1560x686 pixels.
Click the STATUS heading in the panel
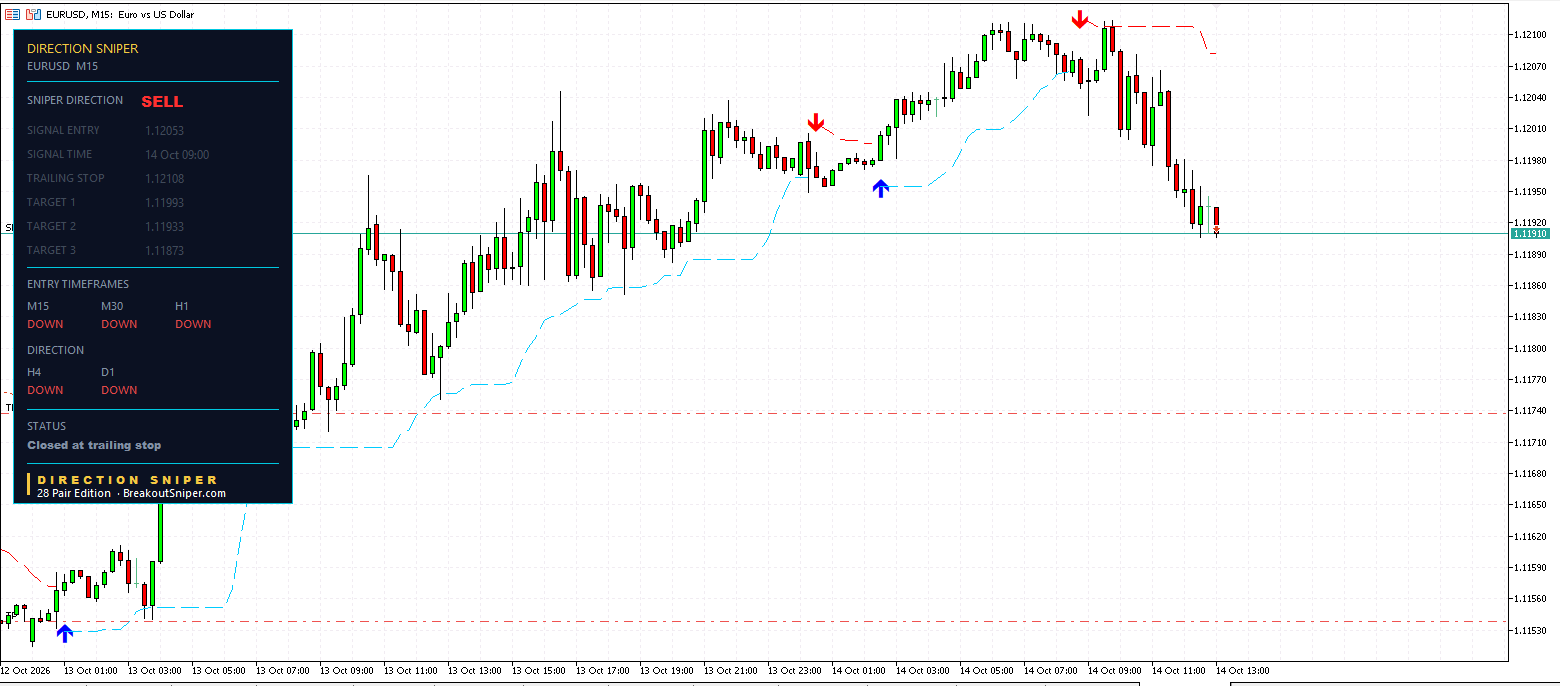pos(46,426)
